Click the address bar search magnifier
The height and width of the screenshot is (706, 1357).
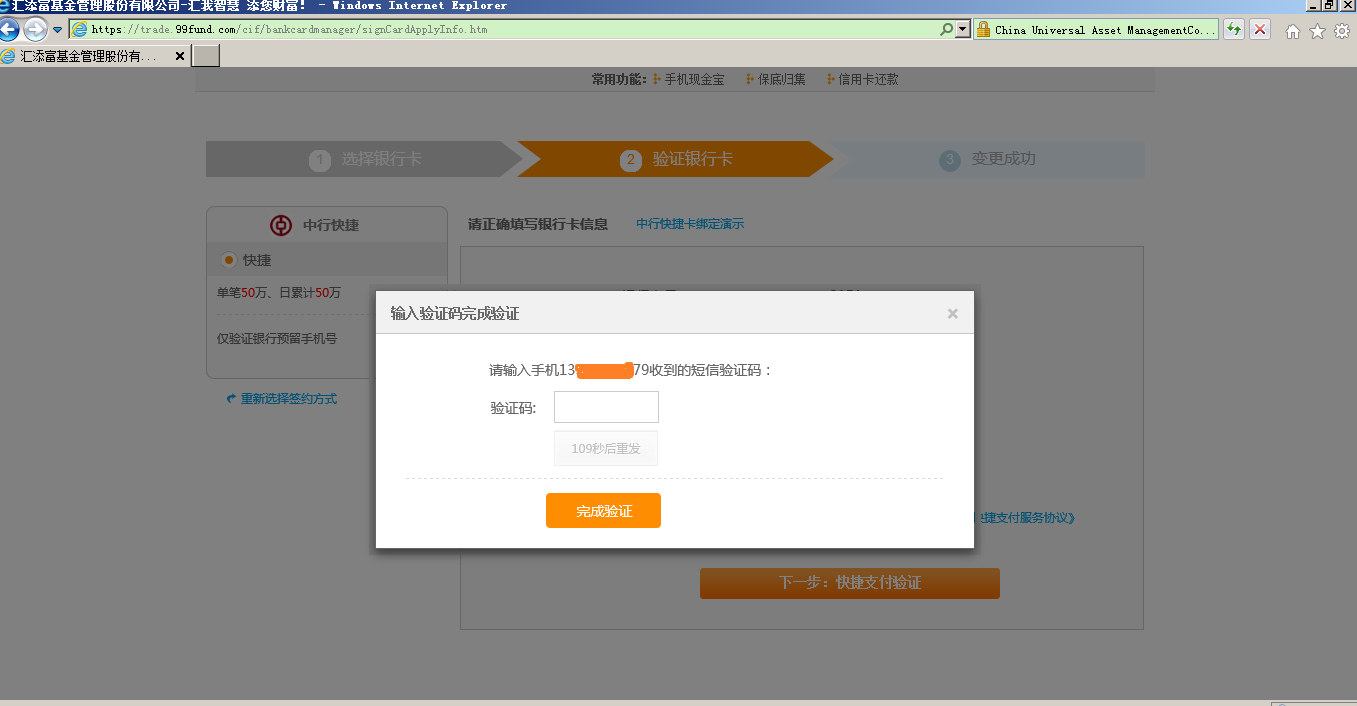click(947, 30)
